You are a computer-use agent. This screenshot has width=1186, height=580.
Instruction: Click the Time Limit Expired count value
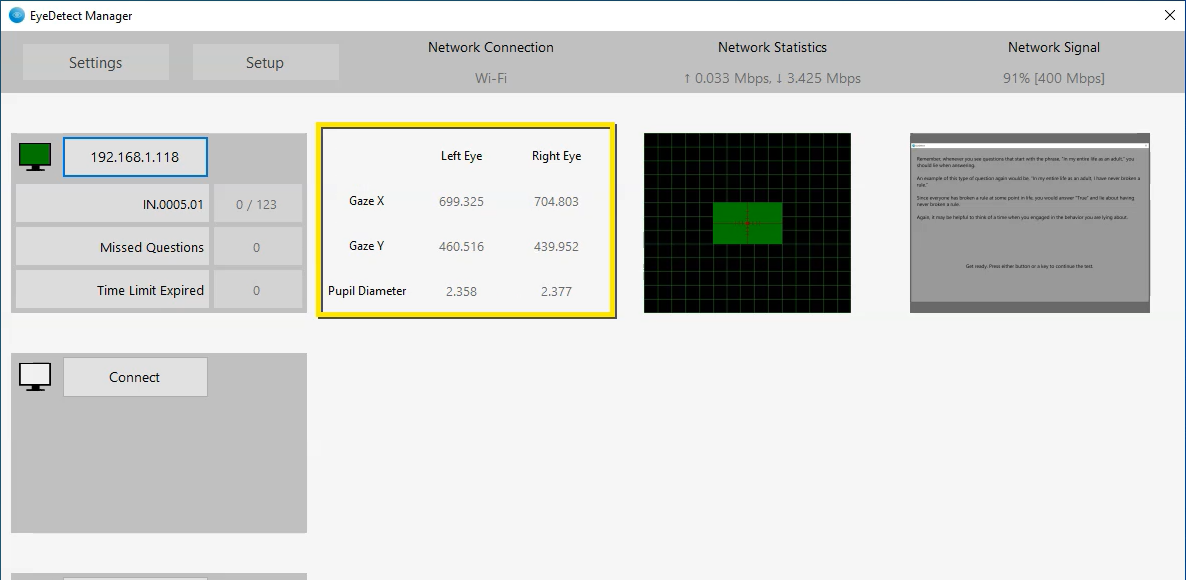pyautogui.click(x=256, y=290)
